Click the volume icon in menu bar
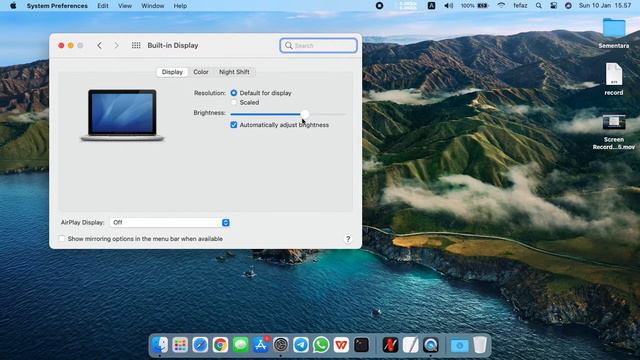This screenshot has height=360, width=640. click(x=448, y=6)
